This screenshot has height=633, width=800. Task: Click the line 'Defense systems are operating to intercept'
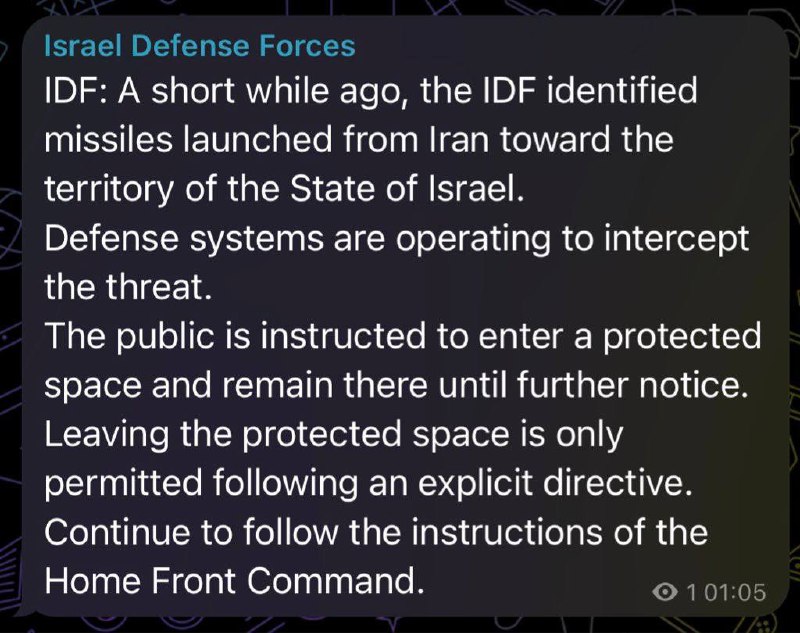396,239
